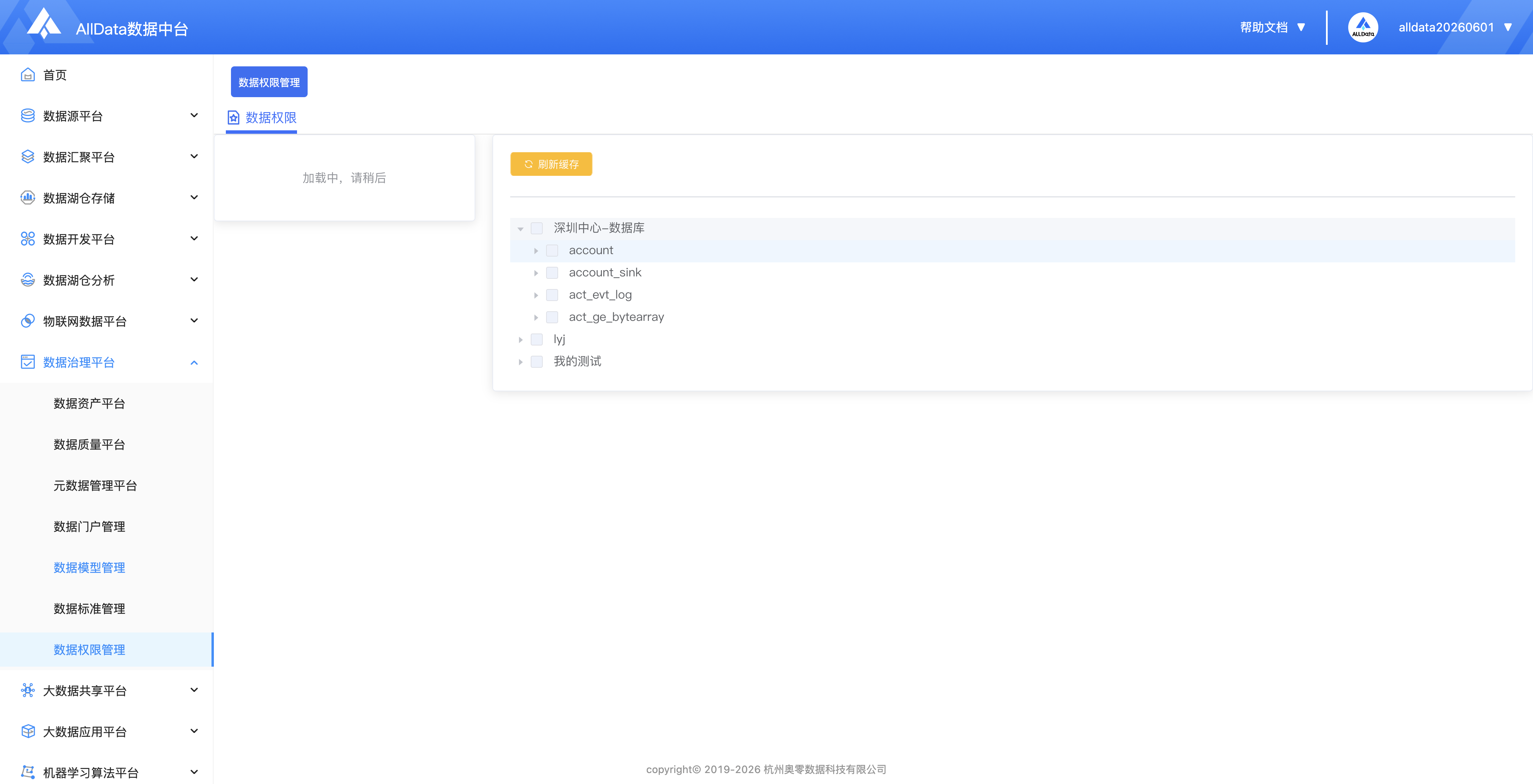Viewport: 1533px width, 784px height.
Task: Click the blue 数据权限管理 page tag
Action: pyautogui.click(x=269, y=82)
